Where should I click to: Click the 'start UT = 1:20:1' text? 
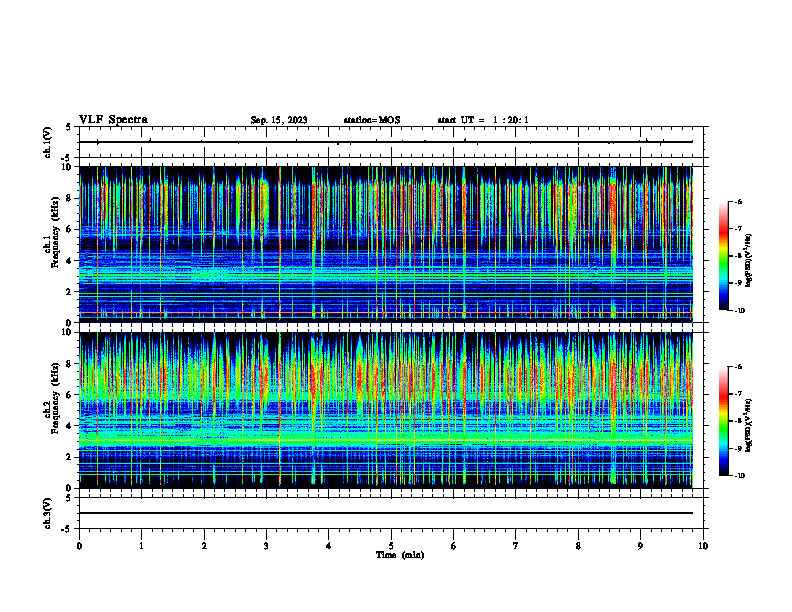(x=483, y=120)
